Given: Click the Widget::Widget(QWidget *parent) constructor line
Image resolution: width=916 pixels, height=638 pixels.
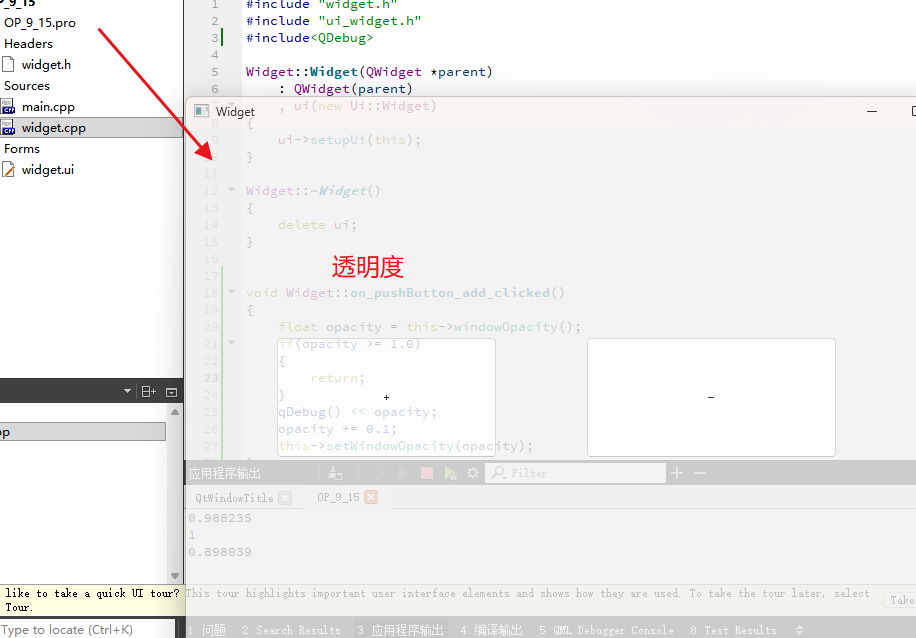Looking at the screenshot, I should pyautogui.click(x=369, y=72).
